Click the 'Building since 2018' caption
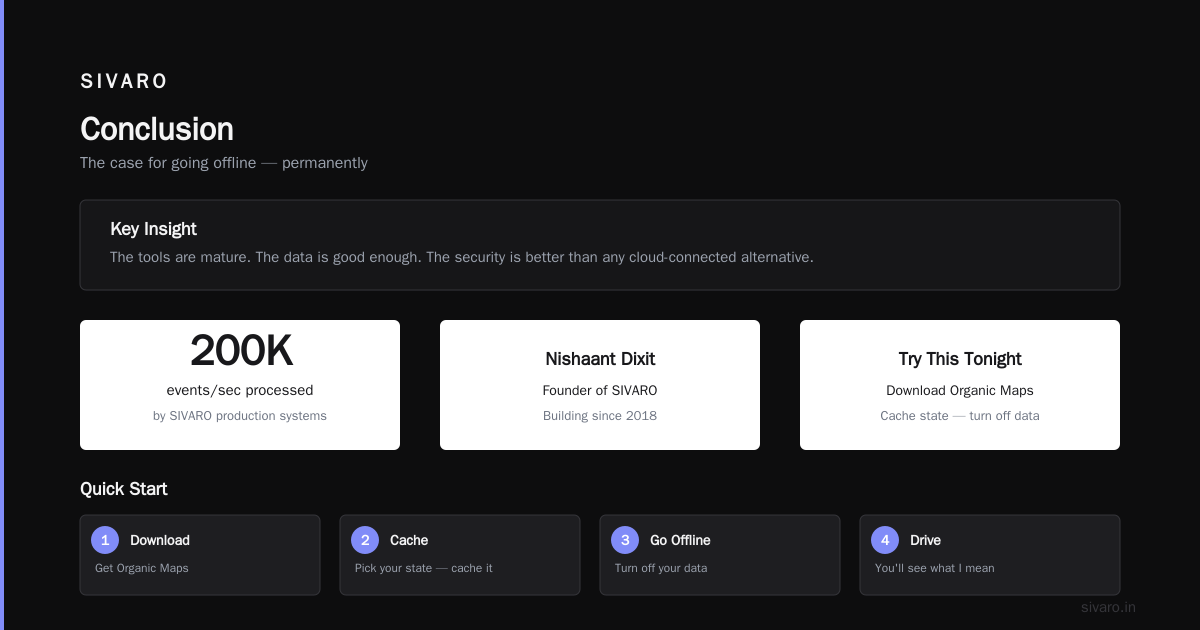 click(x=600, y=415)
